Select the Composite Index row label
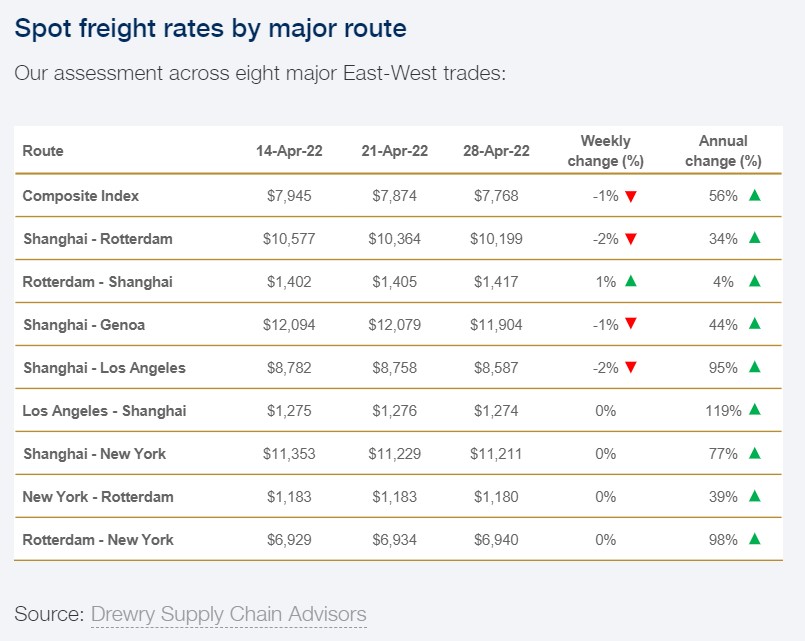 coord(81,196)
